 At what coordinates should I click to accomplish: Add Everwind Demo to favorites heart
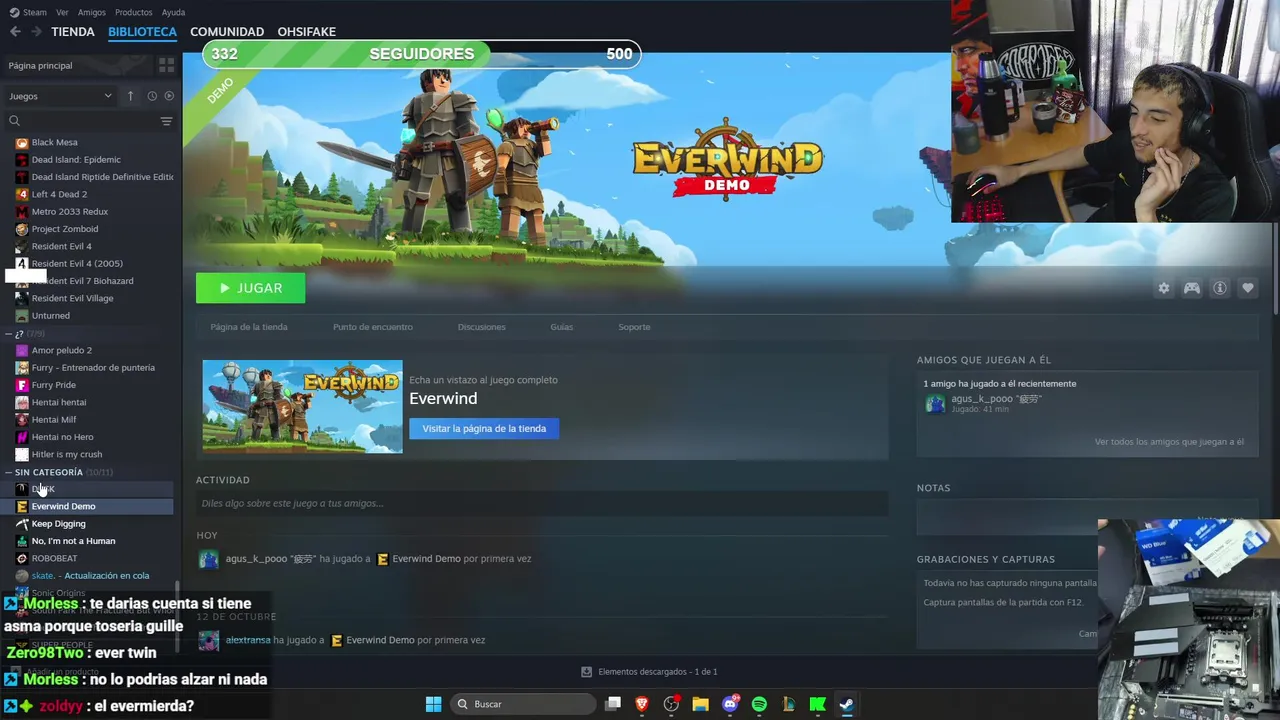(x=1248, y=288)
